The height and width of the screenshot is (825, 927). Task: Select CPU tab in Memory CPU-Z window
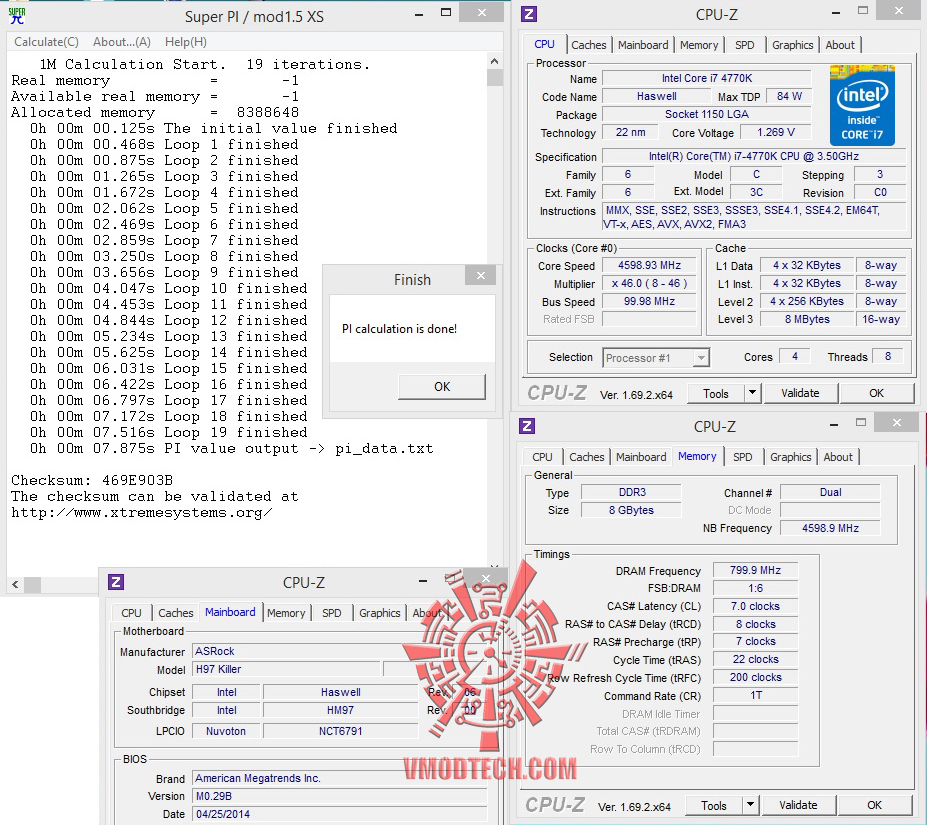[x=542, y=457]
